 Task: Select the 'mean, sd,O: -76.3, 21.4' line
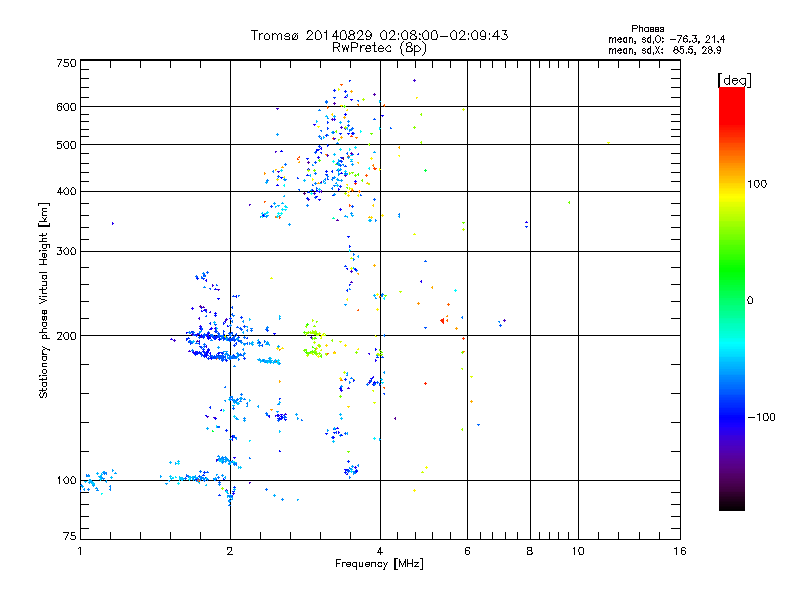click(666, 39)
